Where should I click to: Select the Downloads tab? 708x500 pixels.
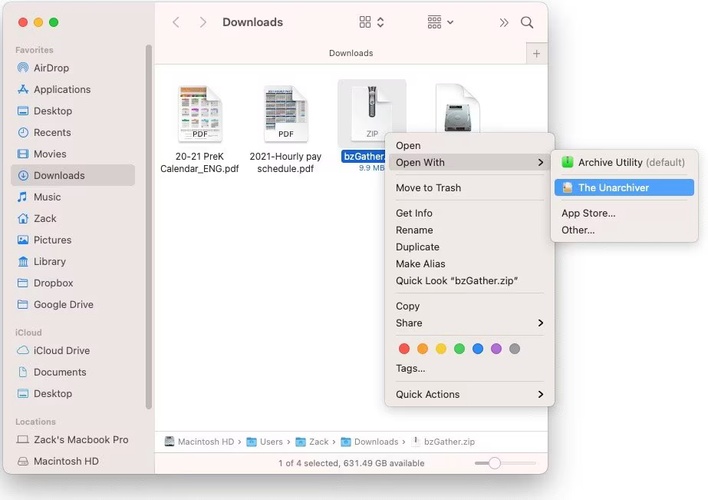tap(351, 53)
